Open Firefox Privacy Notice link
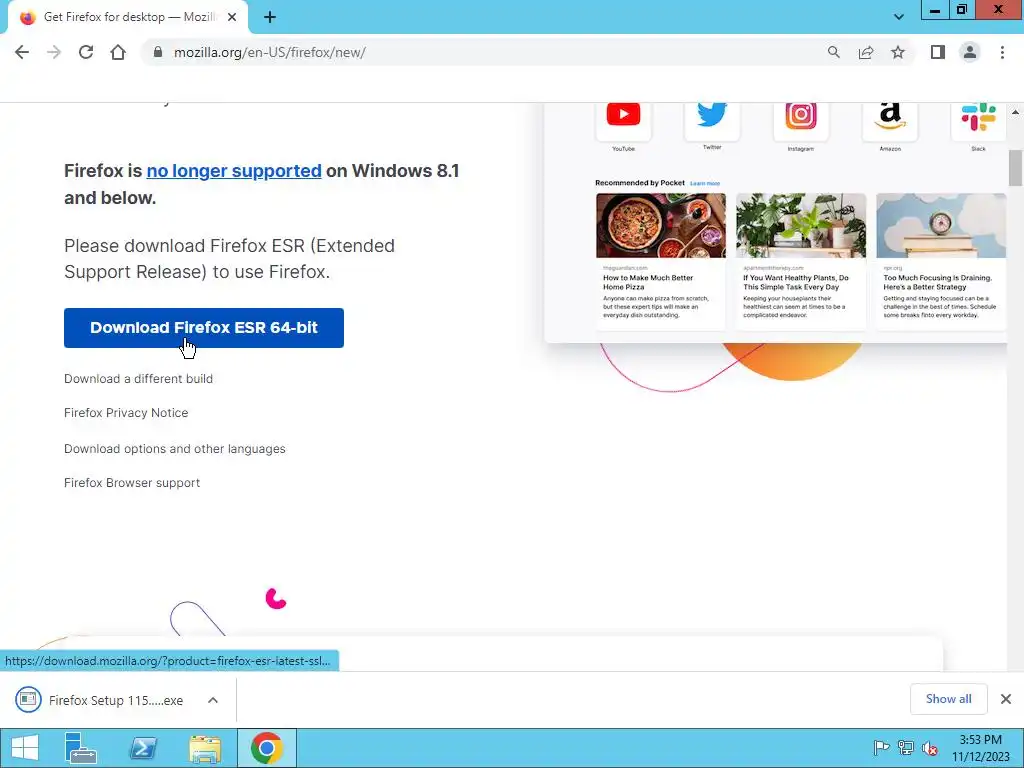Screen dimensions: 1024x768 (x=126, y=413)
